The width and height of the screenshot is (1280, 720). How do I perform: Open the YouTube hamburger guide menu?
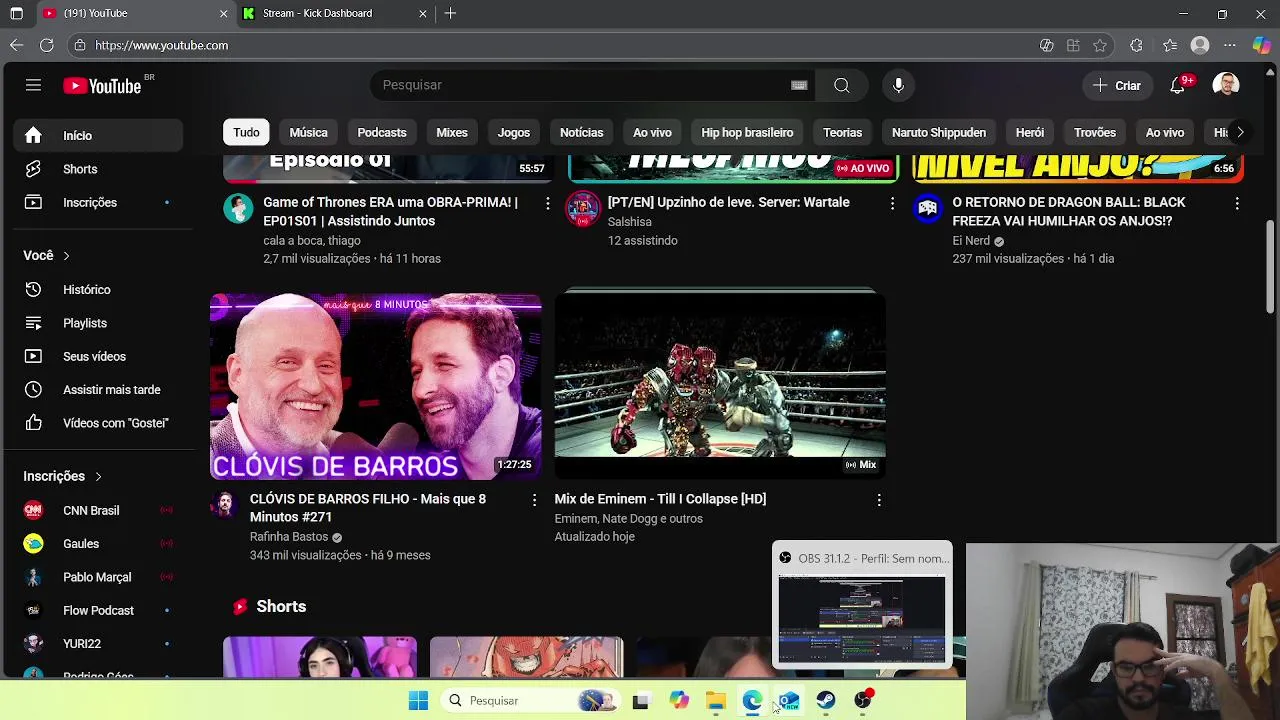tap(33, 85)
